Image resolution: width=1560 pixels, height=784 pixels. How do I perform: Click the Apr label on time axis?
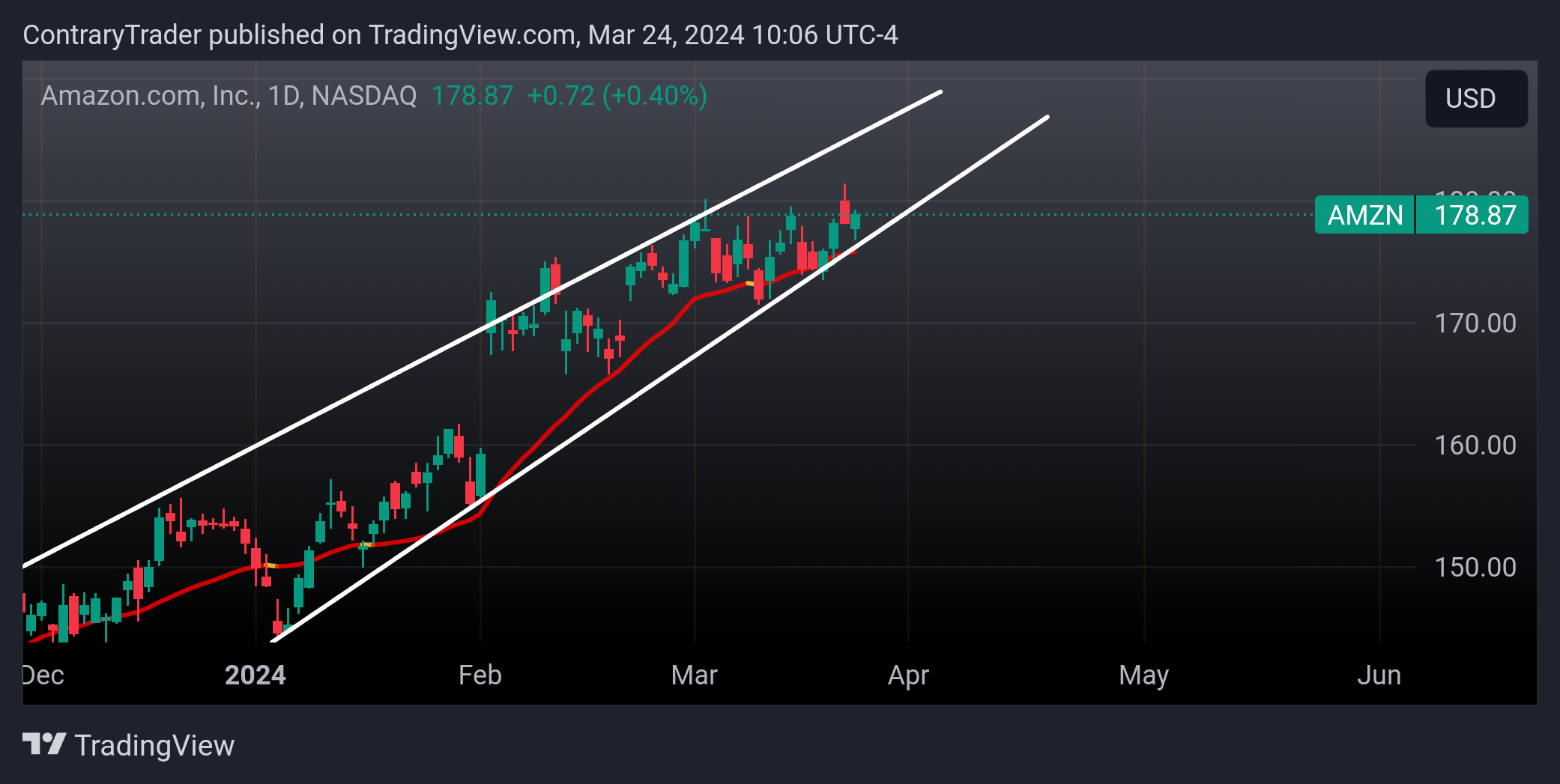(908, 675)
